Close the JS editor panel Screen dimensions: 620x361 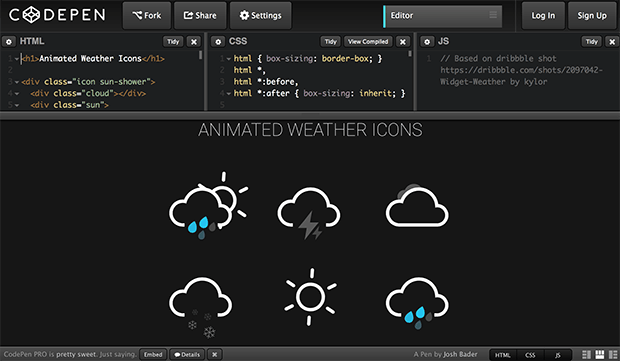(612, 41)
